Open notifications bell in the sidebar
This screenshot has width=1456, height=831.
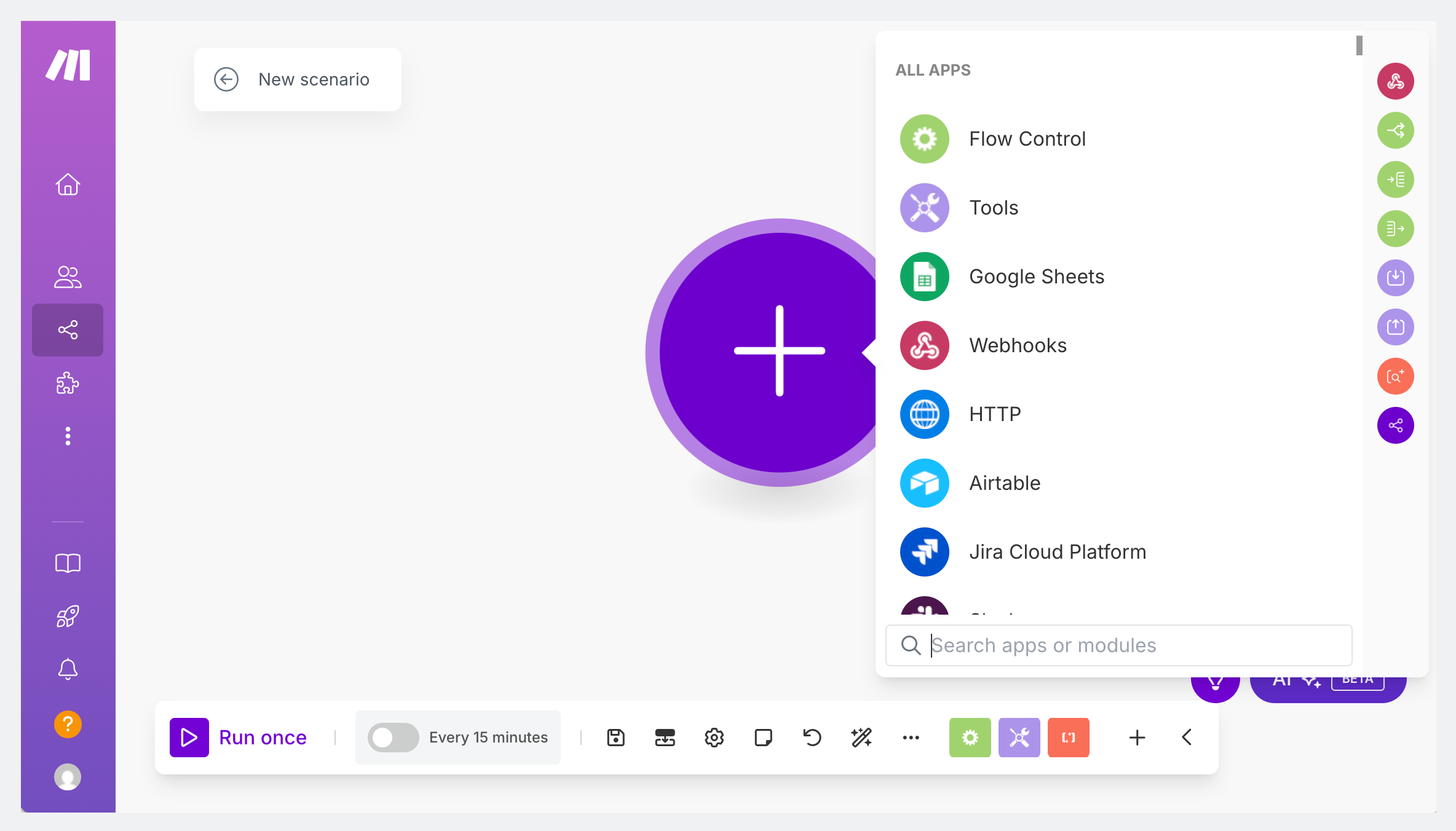pos(68,669)
